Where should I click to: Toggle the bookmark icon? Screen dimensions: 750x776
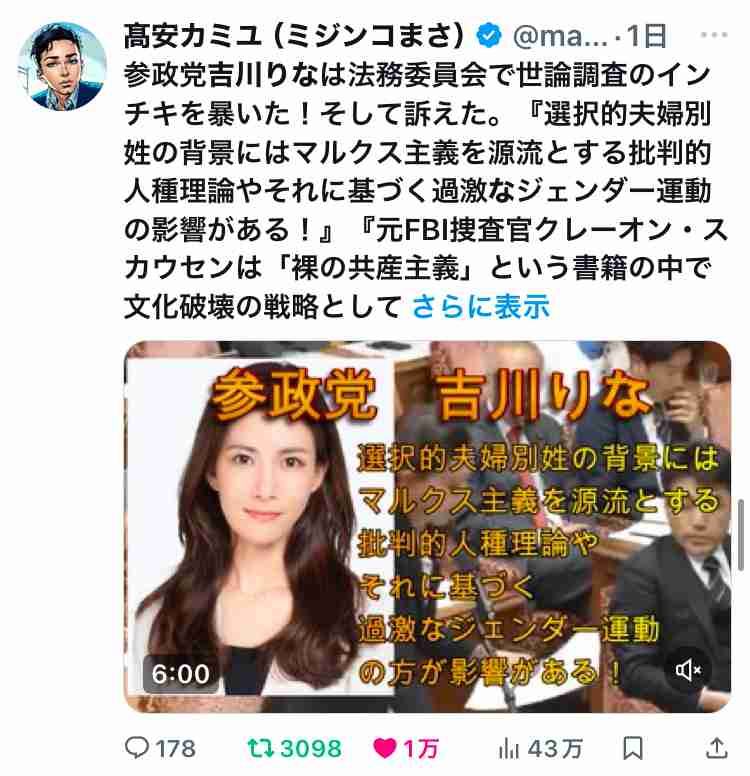click(x=633, y=748)
